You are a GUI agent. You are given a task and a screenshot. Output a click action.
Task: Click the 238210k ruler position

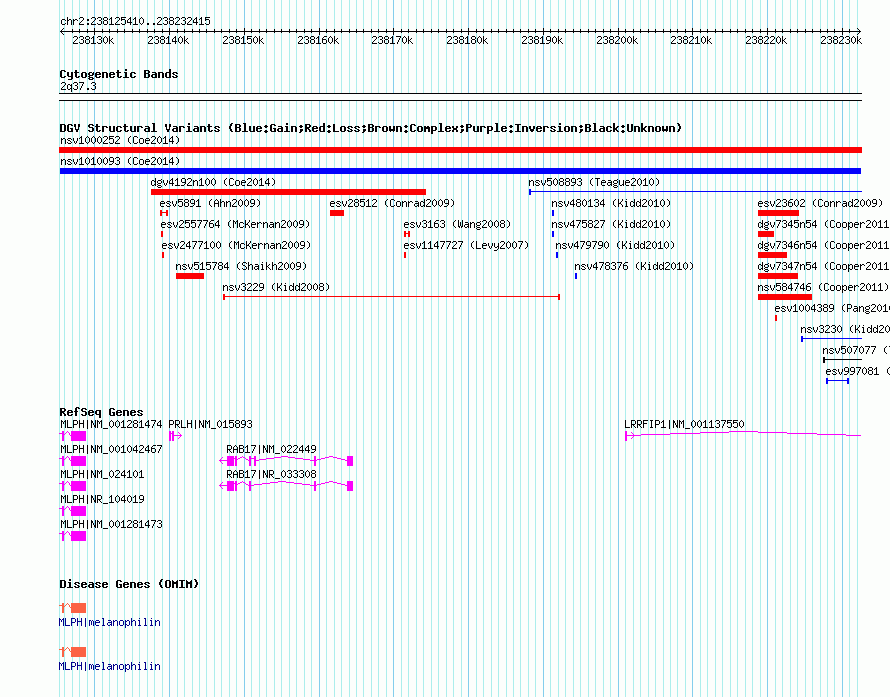coord(691,40)
